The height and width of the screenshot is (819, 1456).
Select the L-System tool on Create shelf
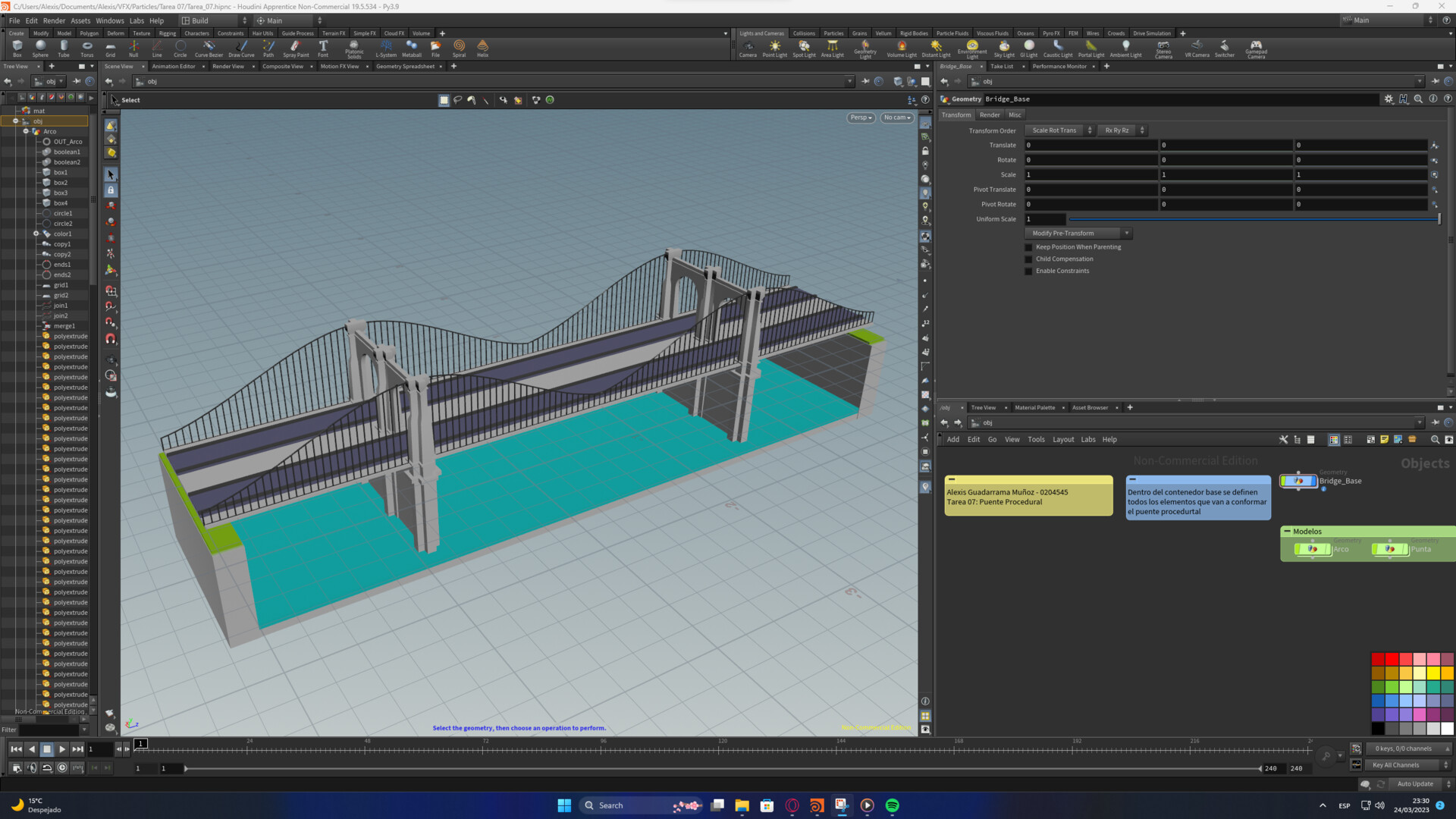coord(386,48)
